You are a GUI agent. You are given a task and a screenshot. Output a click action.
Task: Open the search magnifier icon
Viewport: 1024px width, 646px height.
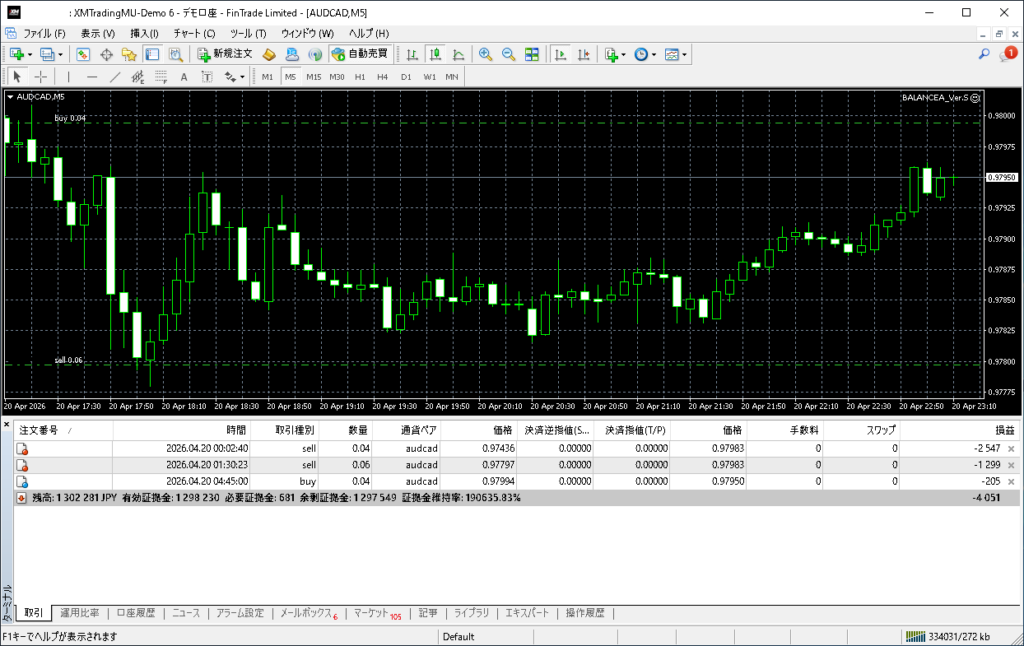point(984,54)
